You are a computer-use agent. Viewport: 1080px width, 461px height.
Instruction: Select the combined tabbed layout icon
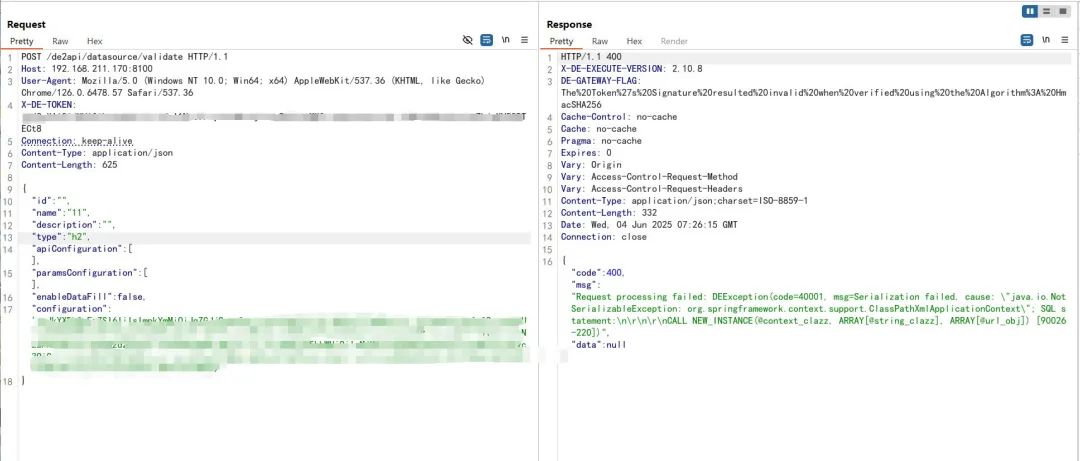[x=1063, y=11]
